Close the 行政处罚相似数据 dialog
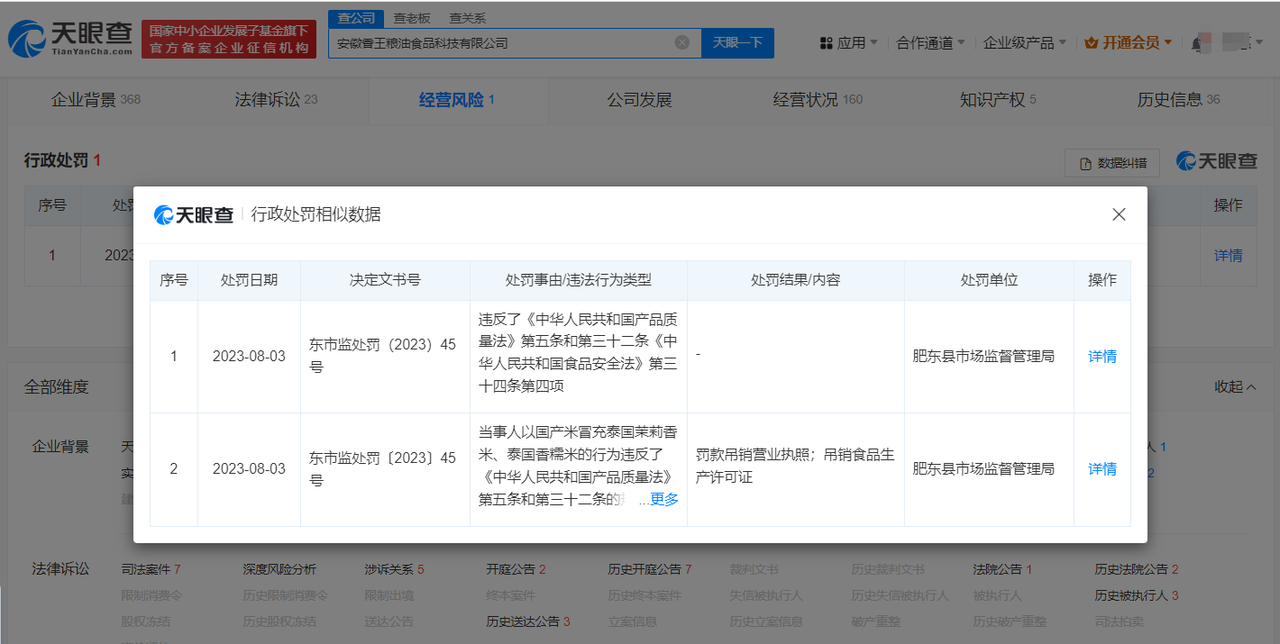This screenshot has width=1280, height=644. pos(1119,215)
